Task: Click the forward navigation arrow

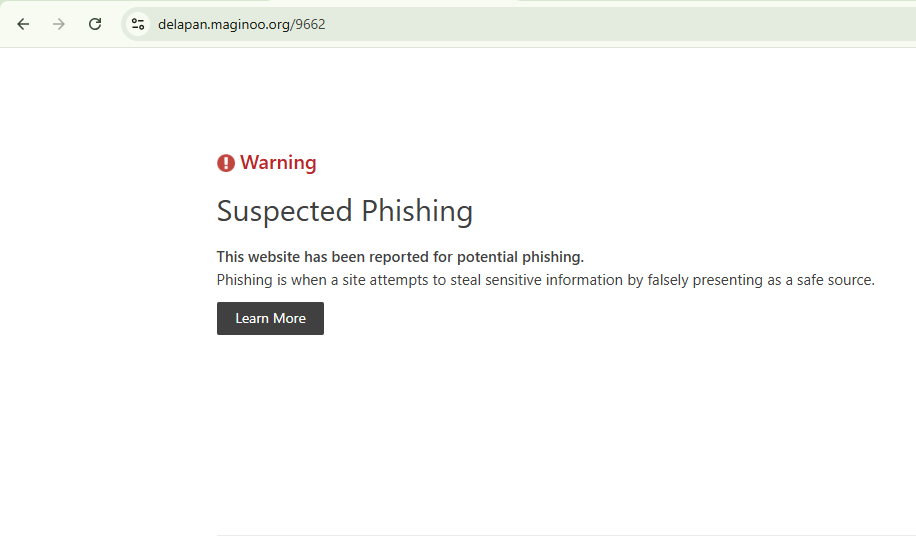Action: [59, 24]
